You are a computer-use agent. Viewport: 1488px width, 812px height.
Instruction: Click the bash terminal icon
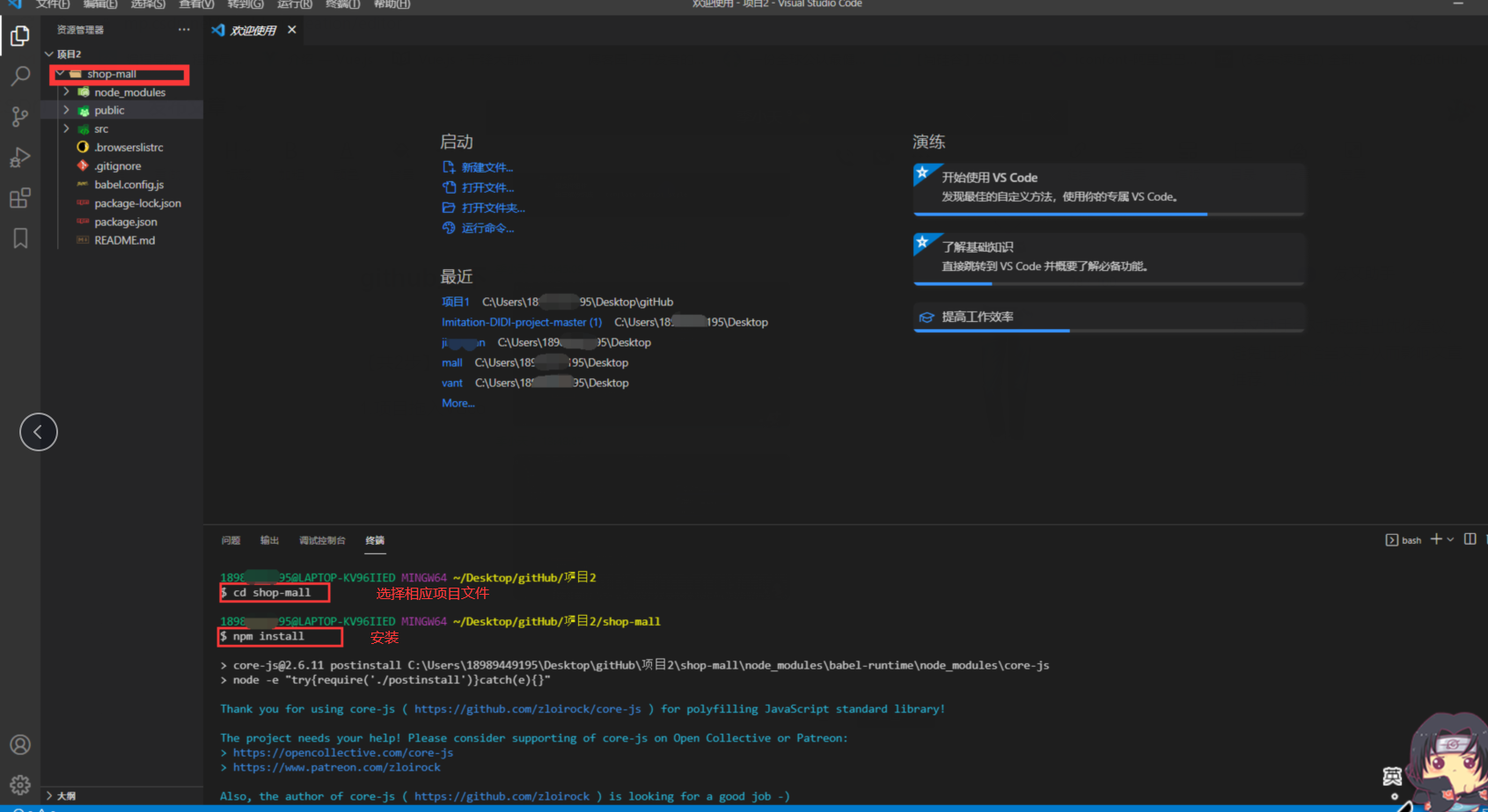click(1391, 540)
